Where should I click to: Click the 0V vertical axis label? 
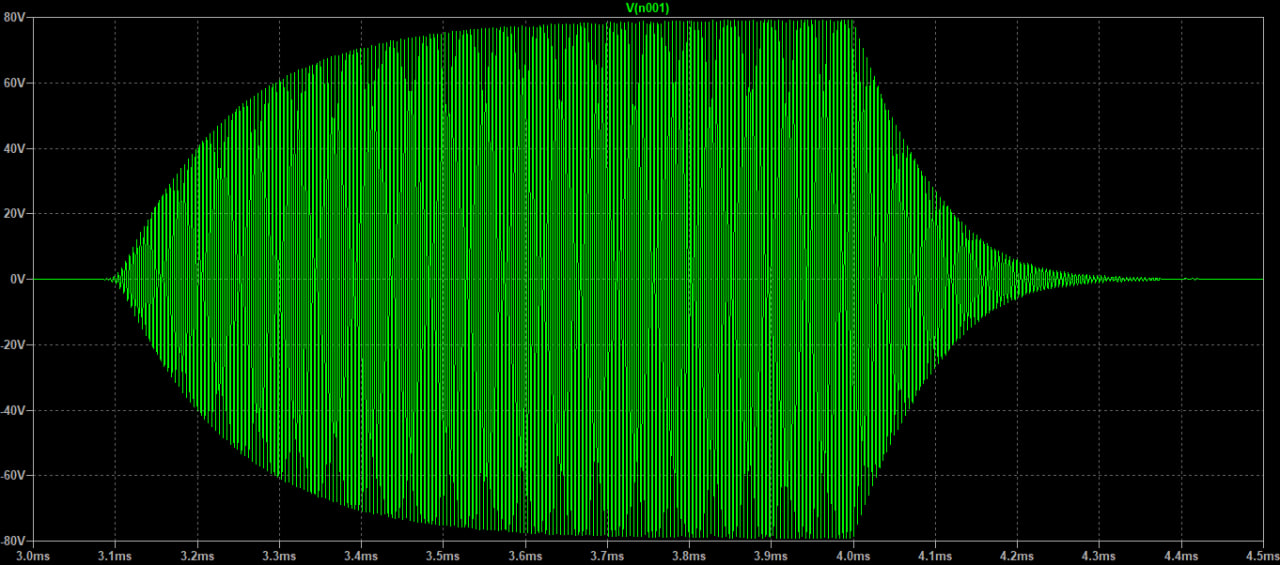(x=18, y=279)
